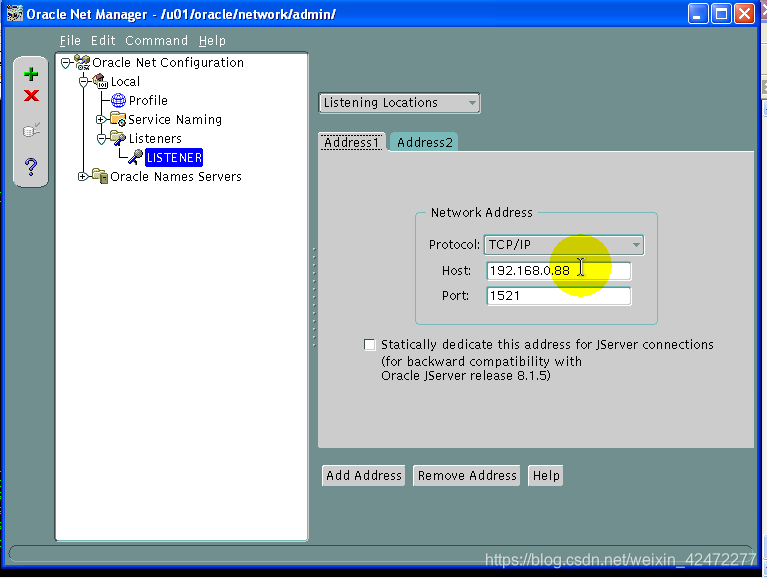The width and height of the screenshot is (767, 579).
Task: Click the Oracle Net Manager title bar icon
Action: 15,14
